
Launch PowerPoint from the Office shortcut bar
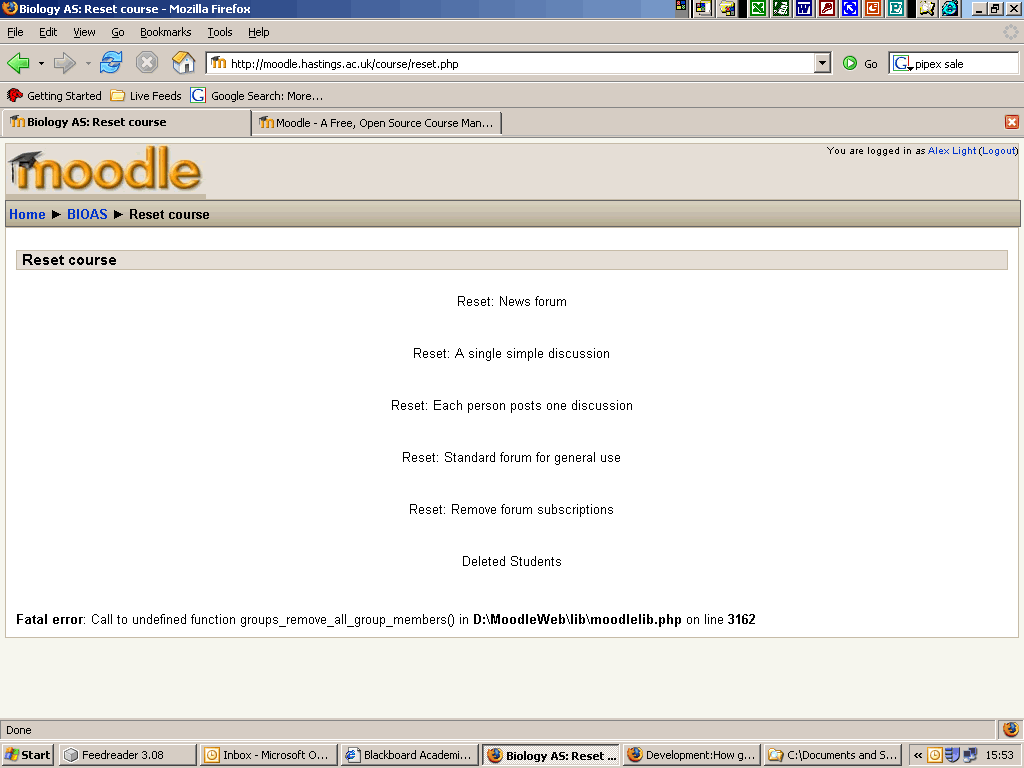click(872, 8)
